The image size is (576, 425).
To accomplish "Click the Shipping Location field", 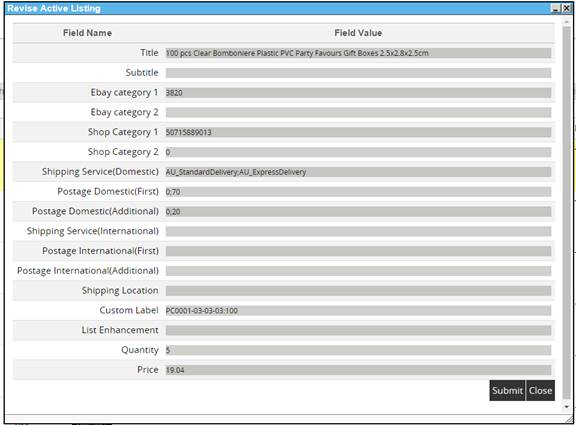I will tap(358, 291).
